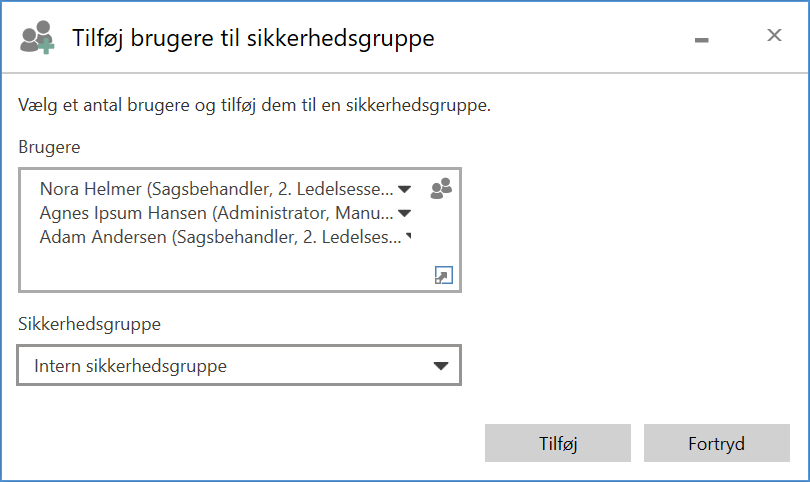
Task: Click the instruction text below the title
Action: coord(254,104)
